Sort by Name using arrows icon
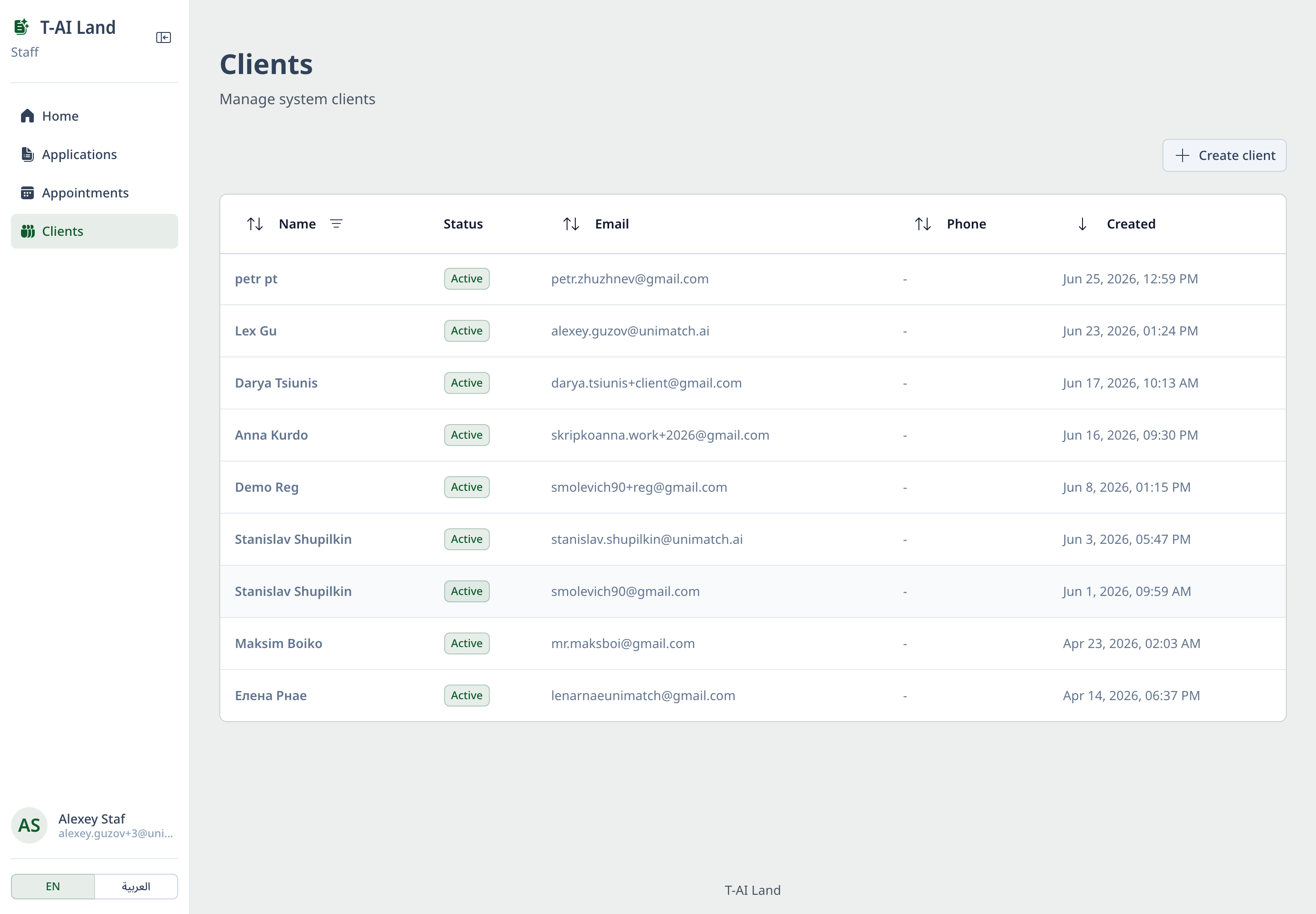 tap(255, 224)
